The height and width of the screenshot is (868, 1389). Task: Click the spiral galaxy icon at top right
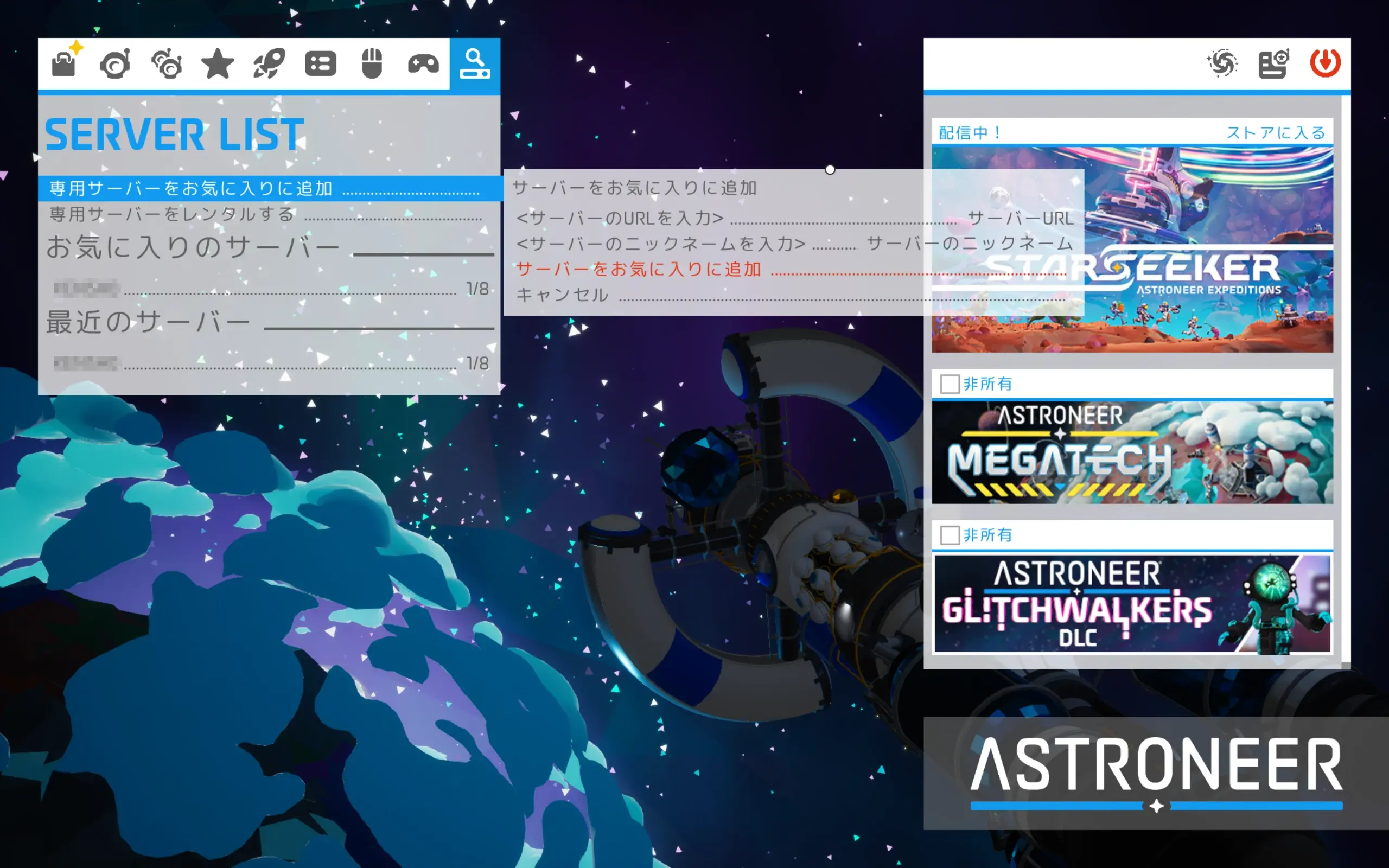[x=1222, y=62]
